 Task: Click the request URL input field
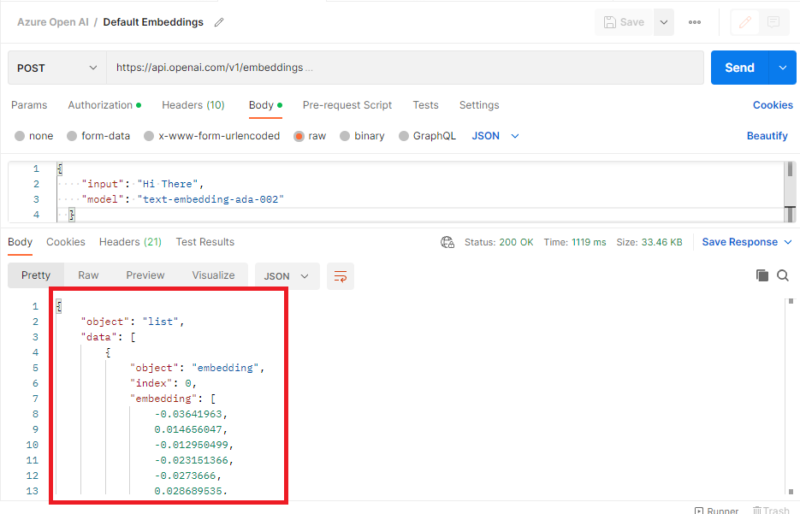[x=400, y=68]
